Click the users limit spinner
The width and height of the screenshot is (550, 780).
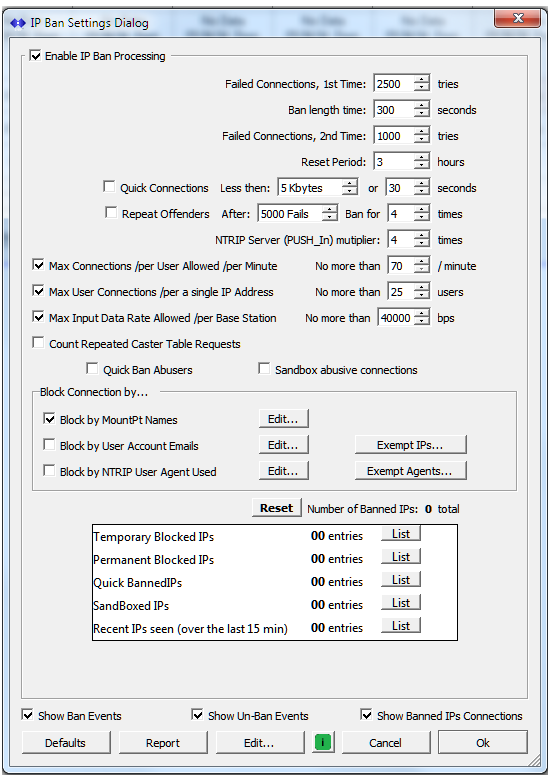[422, 291]
